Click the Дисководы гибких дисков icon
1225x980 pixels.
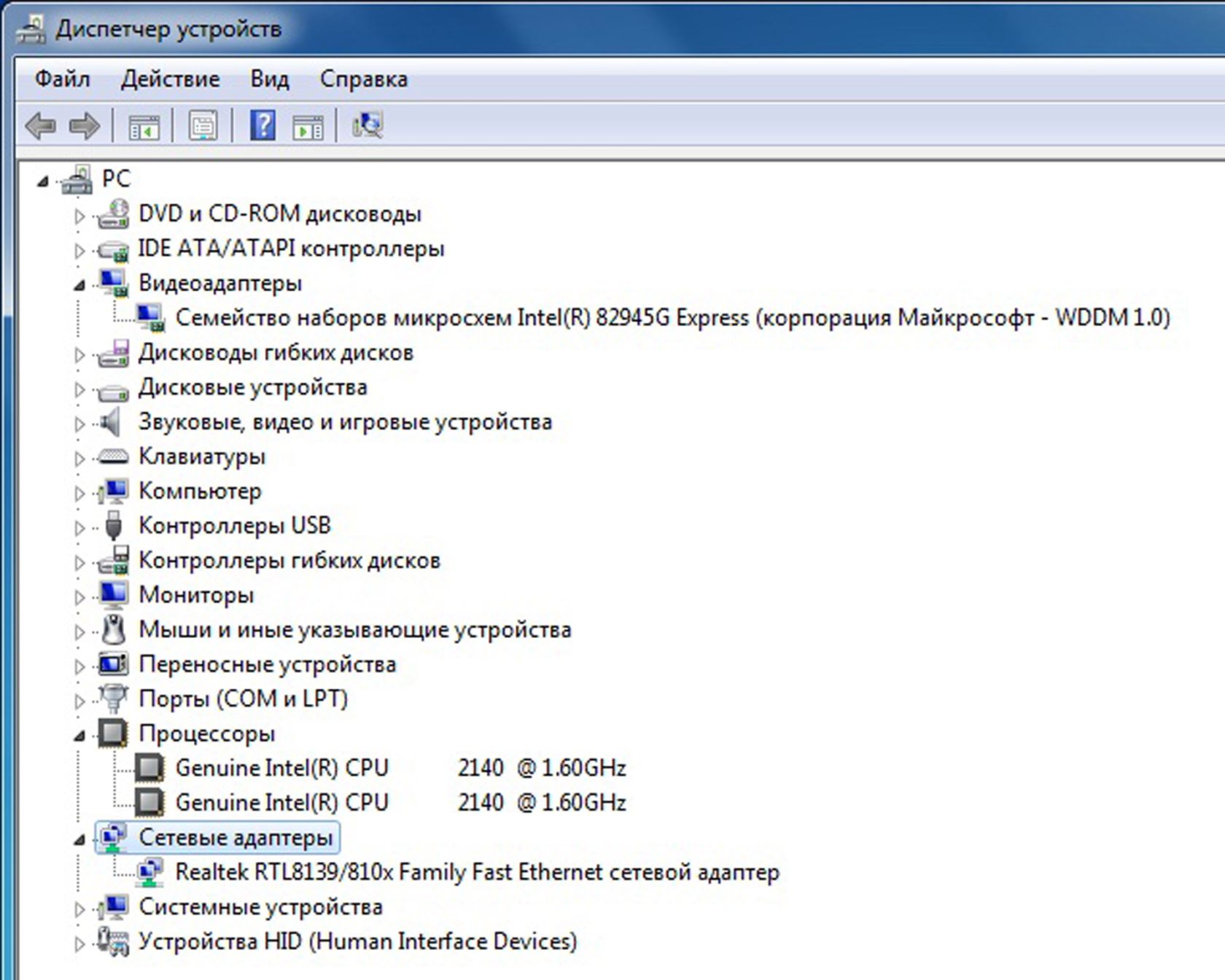[114, 353]
